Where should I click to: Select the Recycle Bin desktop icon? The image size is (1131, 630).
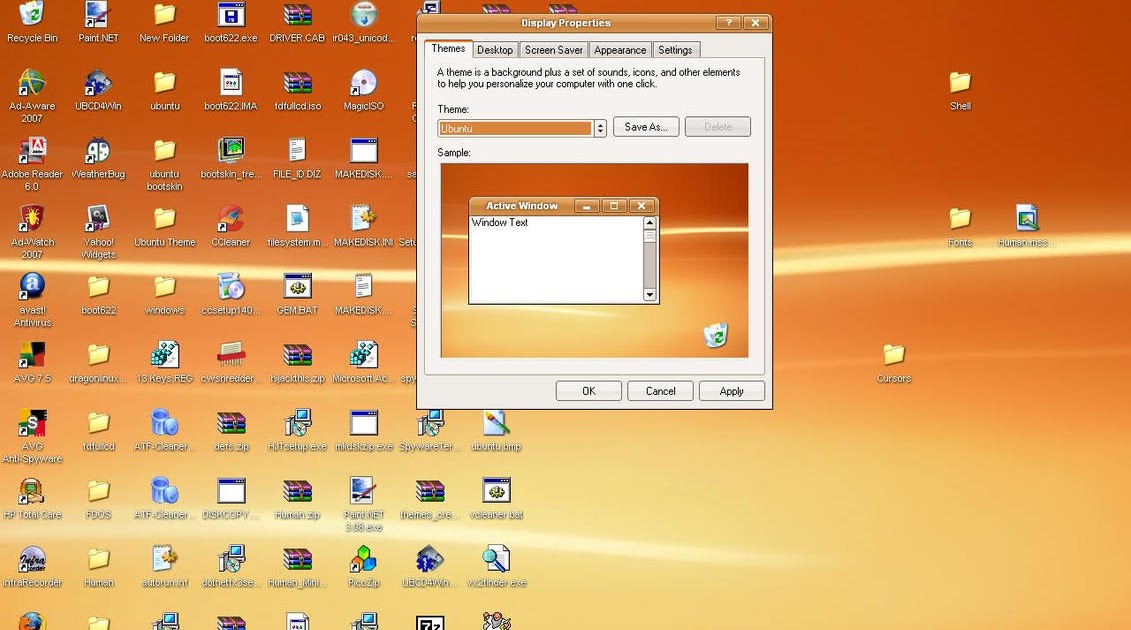click(x=32, y=14)
